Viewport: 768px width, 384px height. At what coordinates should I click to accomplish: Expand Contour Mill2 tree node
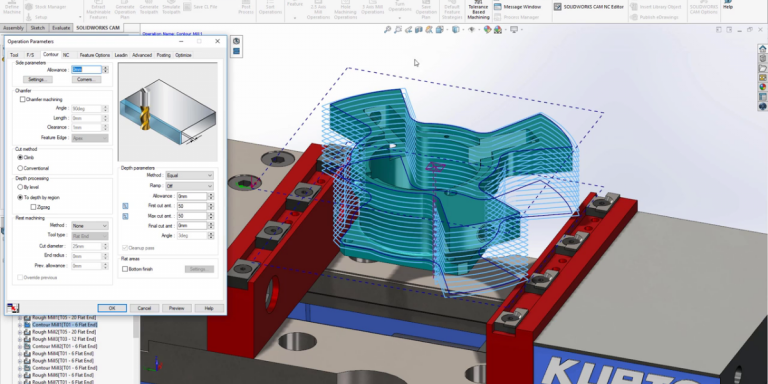pyautogui.click(x=20, y=346)
